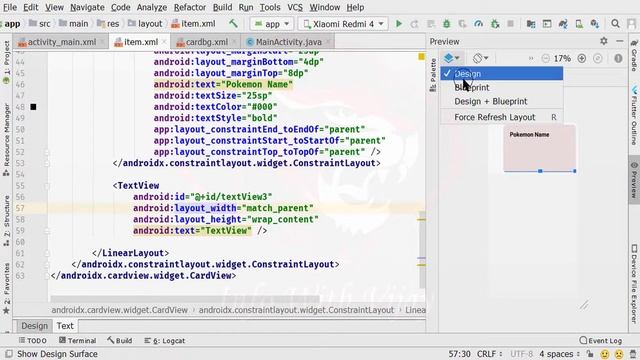This screenshot has height=360, width=640.
Task: Click the Debug app bug icon
Action: pos(447,24)
